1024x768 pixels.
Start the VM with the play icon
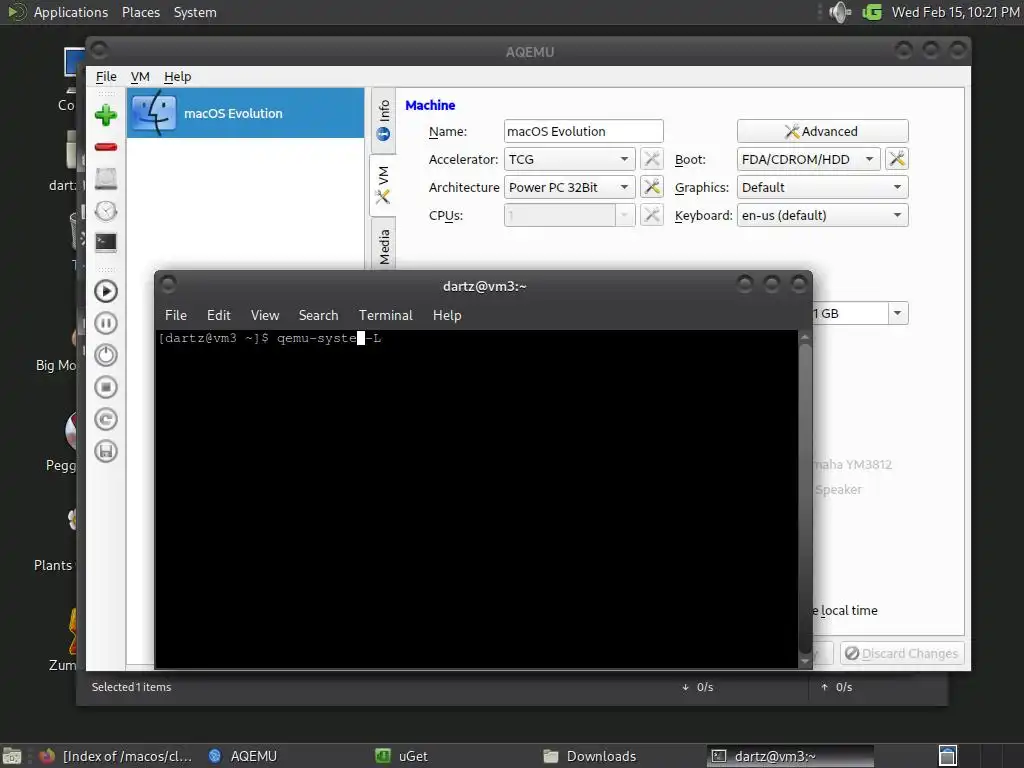(x=106, y=291)
